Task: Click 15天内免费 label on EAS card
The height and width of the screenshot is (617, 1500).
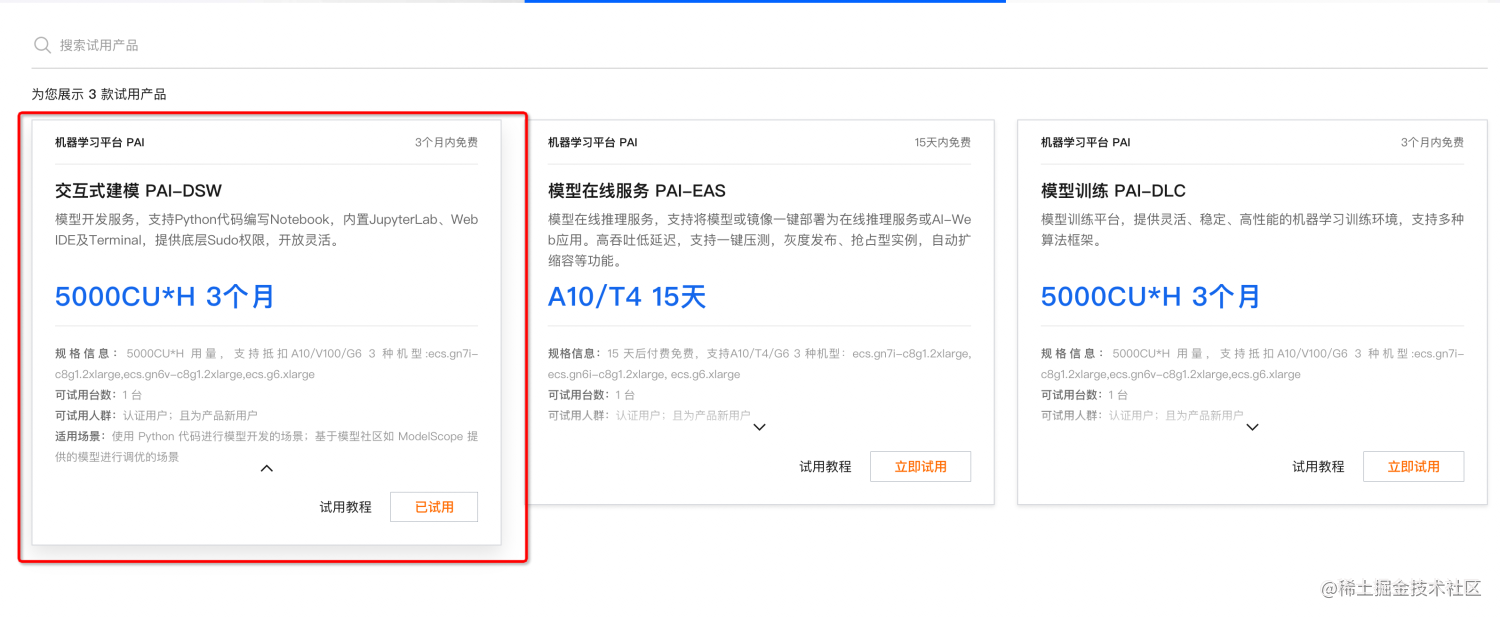Action: point(942,142)
